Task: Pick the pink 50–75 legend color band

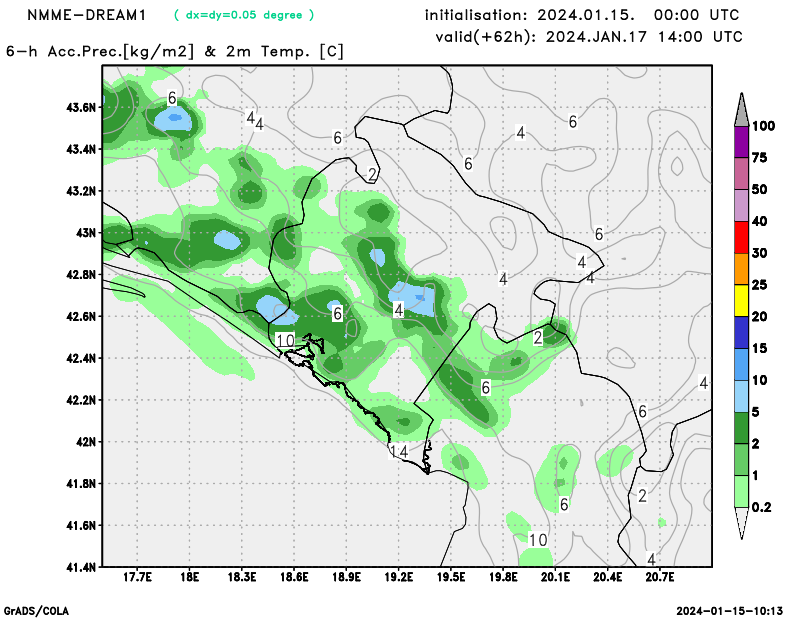Action: click(x=741, y=174)
